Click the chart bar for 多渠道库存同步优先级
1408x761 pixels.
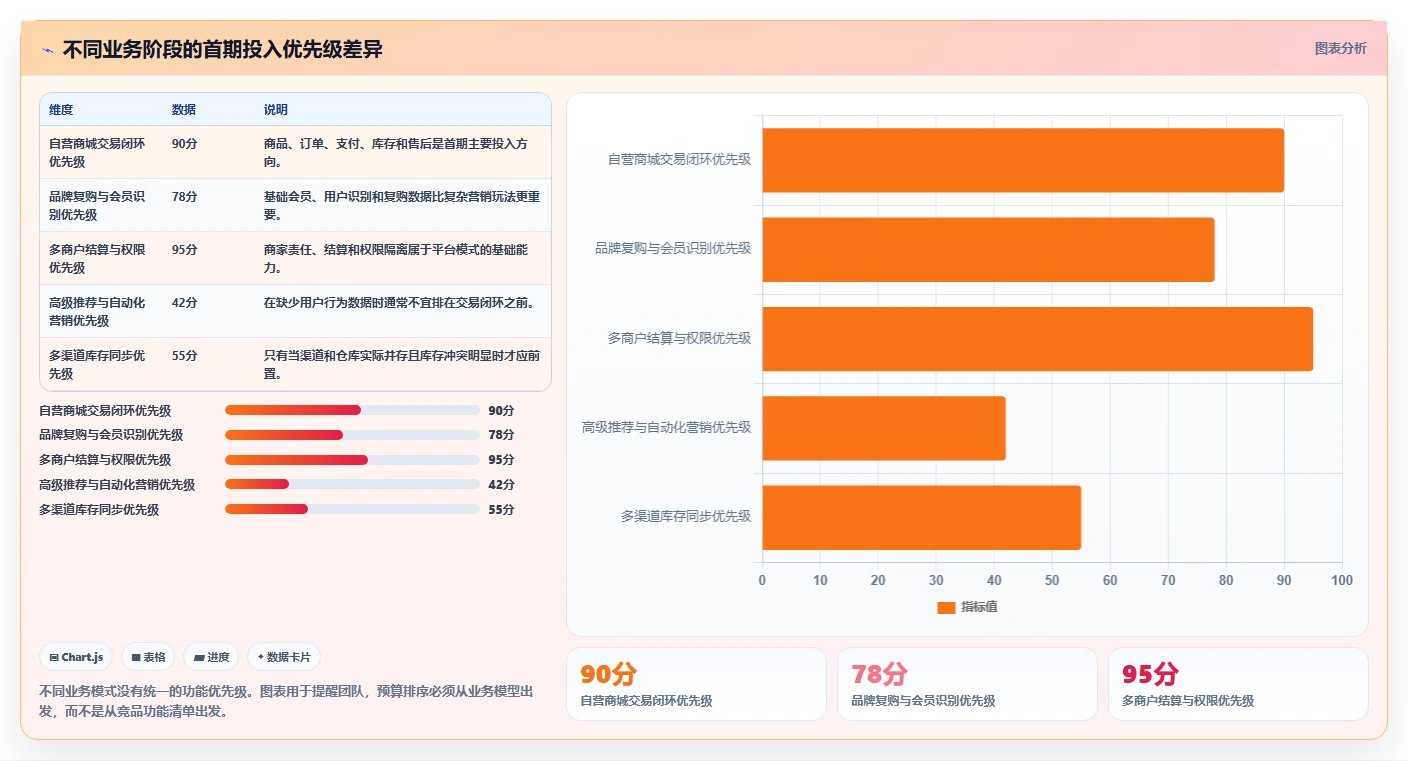click(x=922, y=517)
